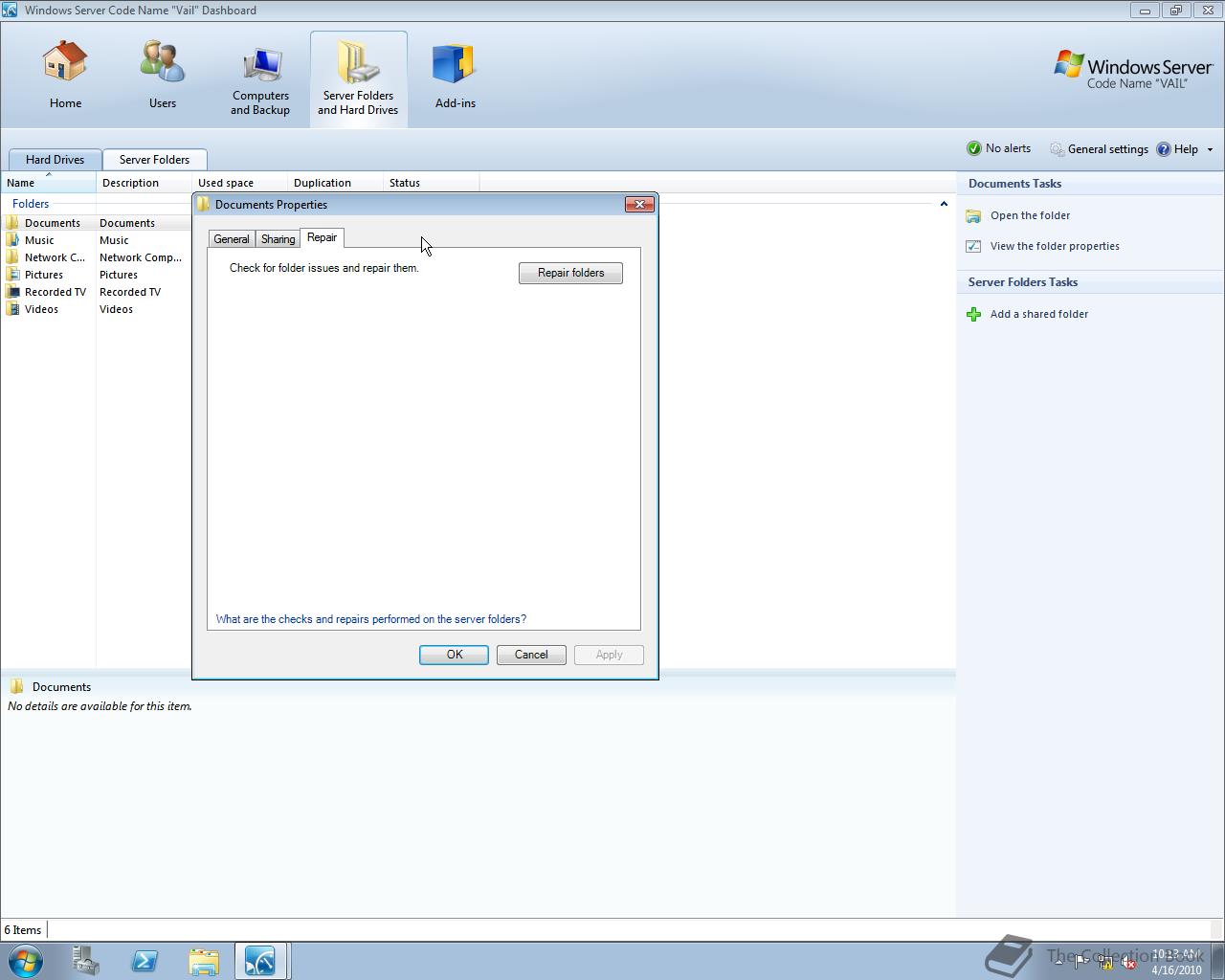Open the Users section icon
Image resolution: width=1225 pixels, height=980 pixels.
[x=162, y=61]
